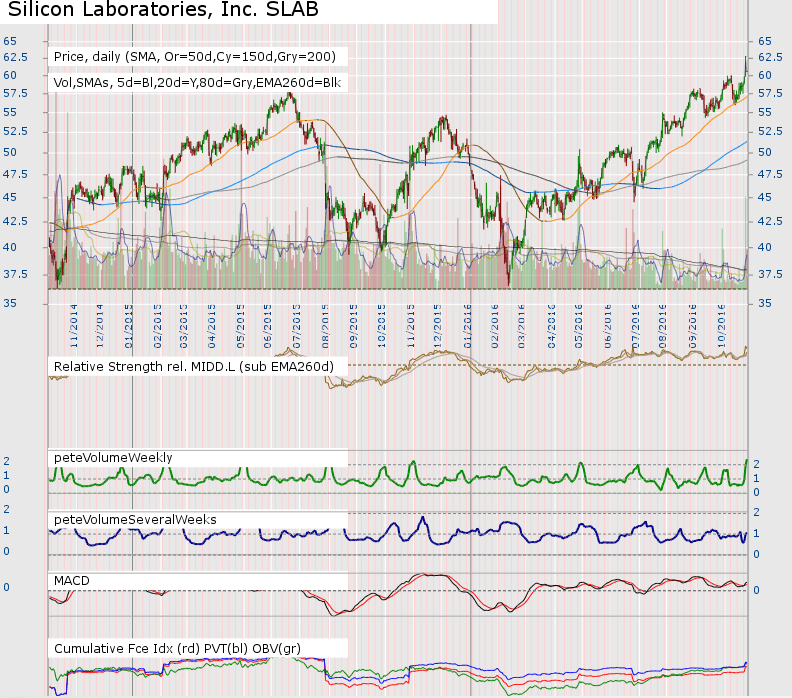Screen dimensions: 792x698
Task: Click the 60 value on right price axis
Action: [765, 75]
